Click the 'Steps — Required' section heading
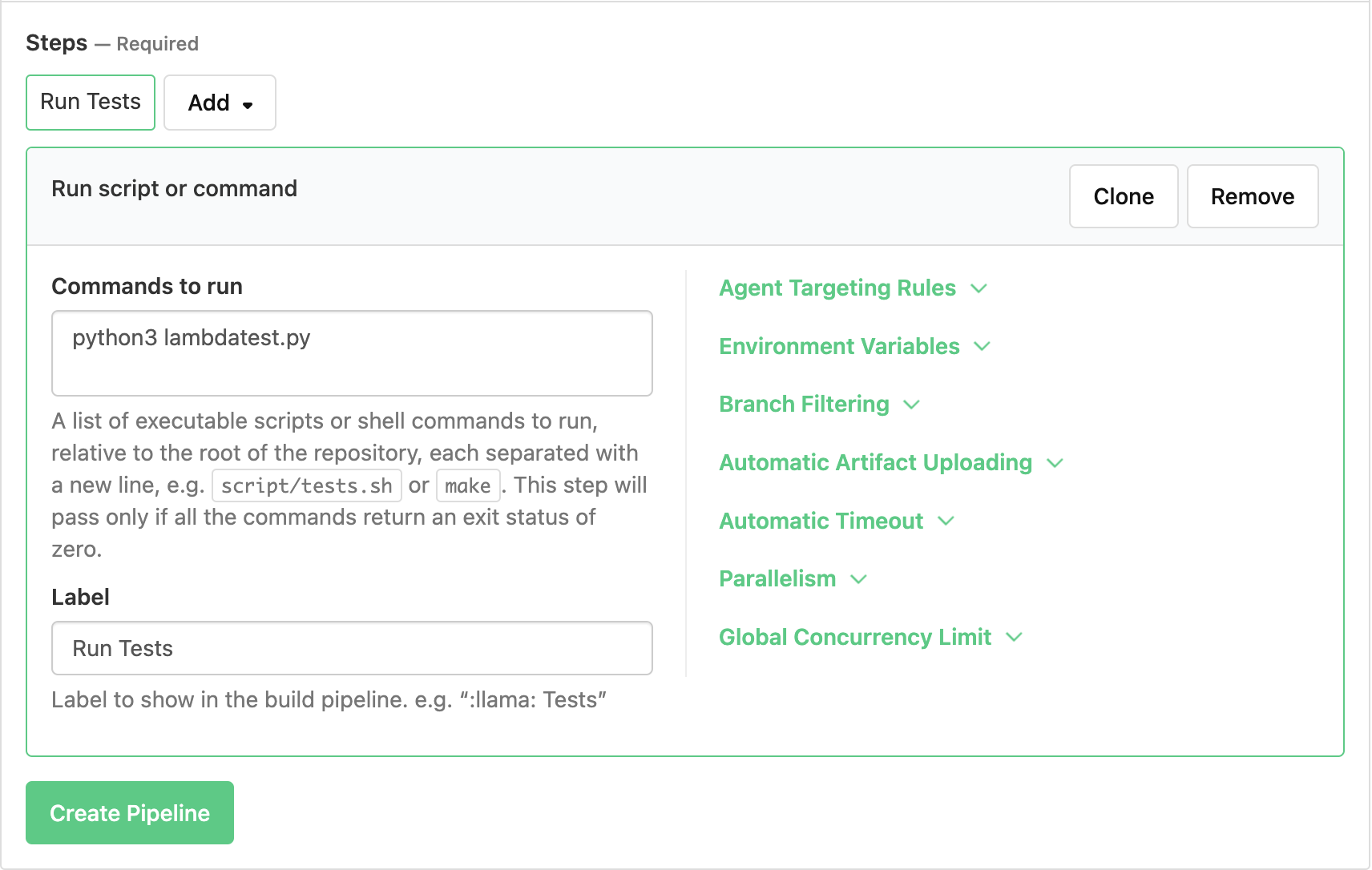This screenshot has width=1372, height=870. 112,43
